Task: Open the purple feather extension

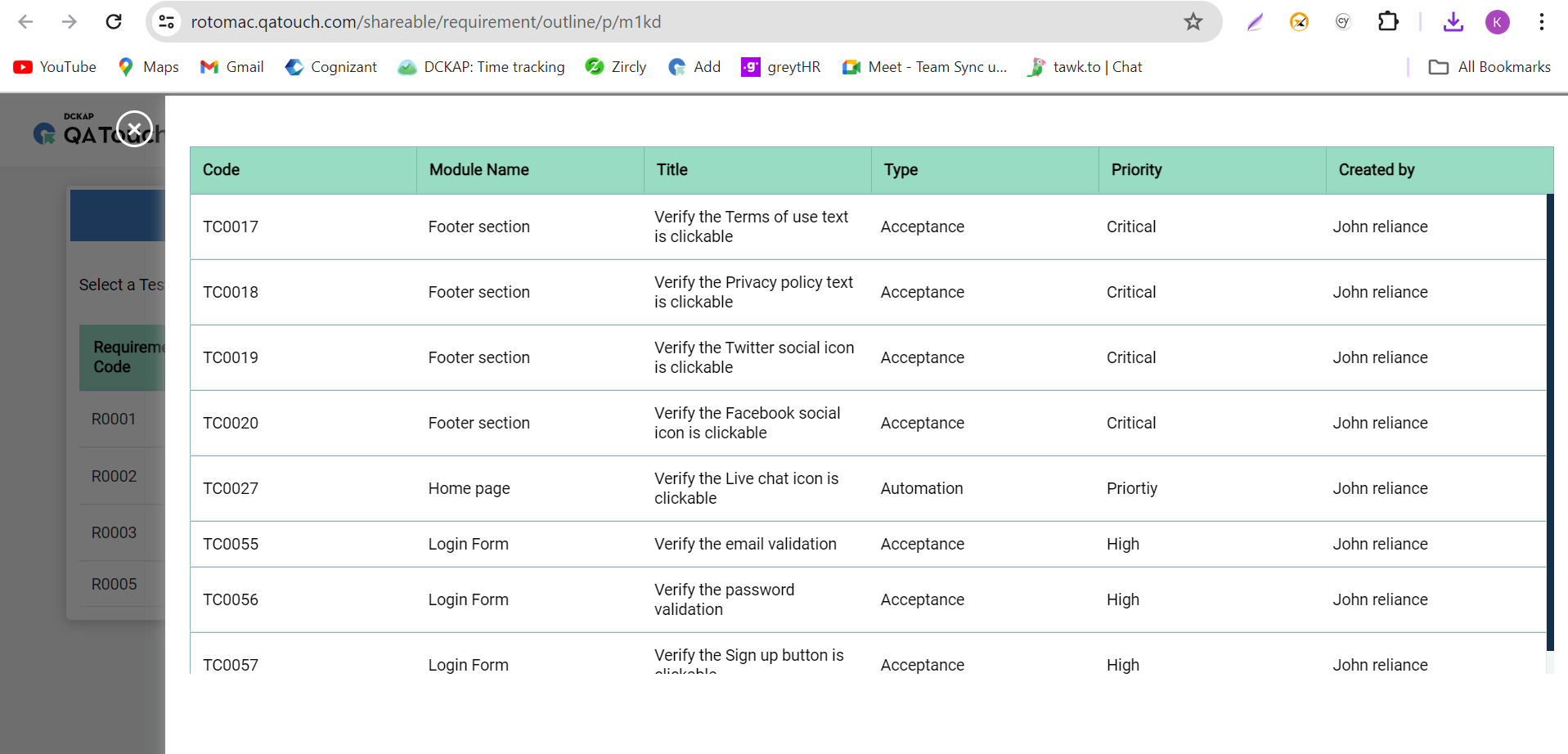Action: pyautogui.click(x=1256, y=22)
